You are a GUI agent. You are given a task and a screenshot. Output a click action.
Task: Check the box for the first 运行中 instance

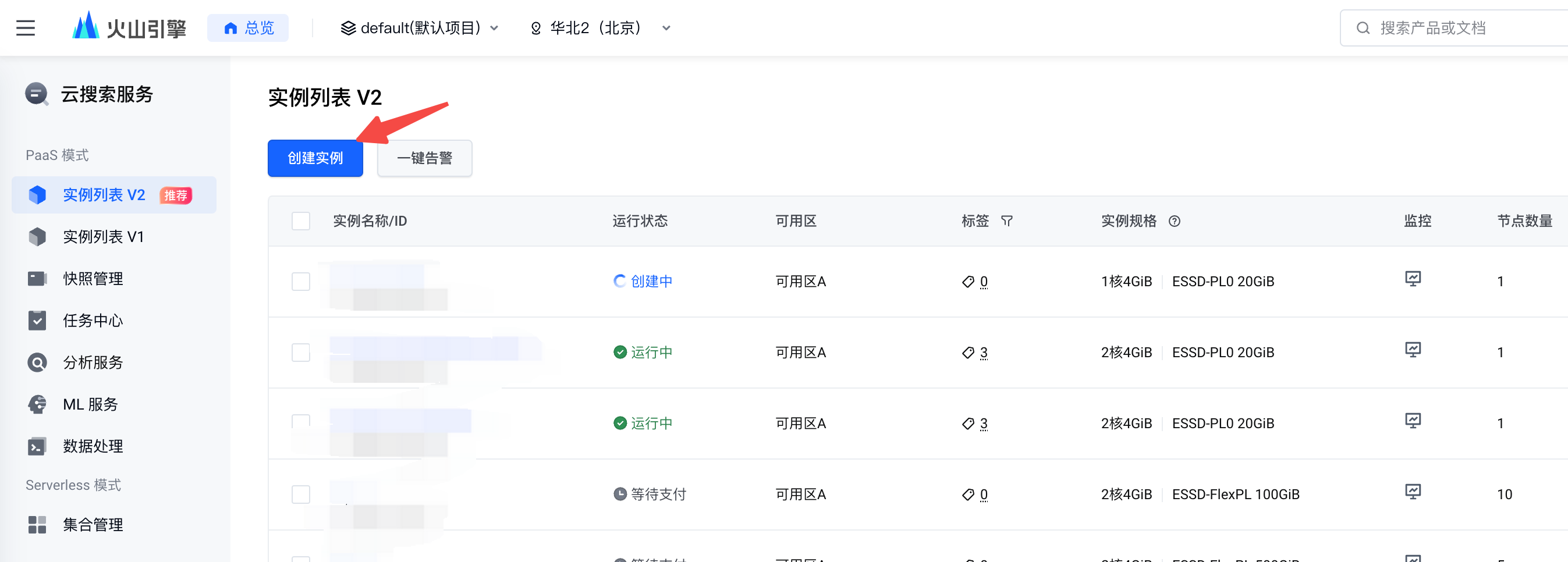click(x=301, y=353)
